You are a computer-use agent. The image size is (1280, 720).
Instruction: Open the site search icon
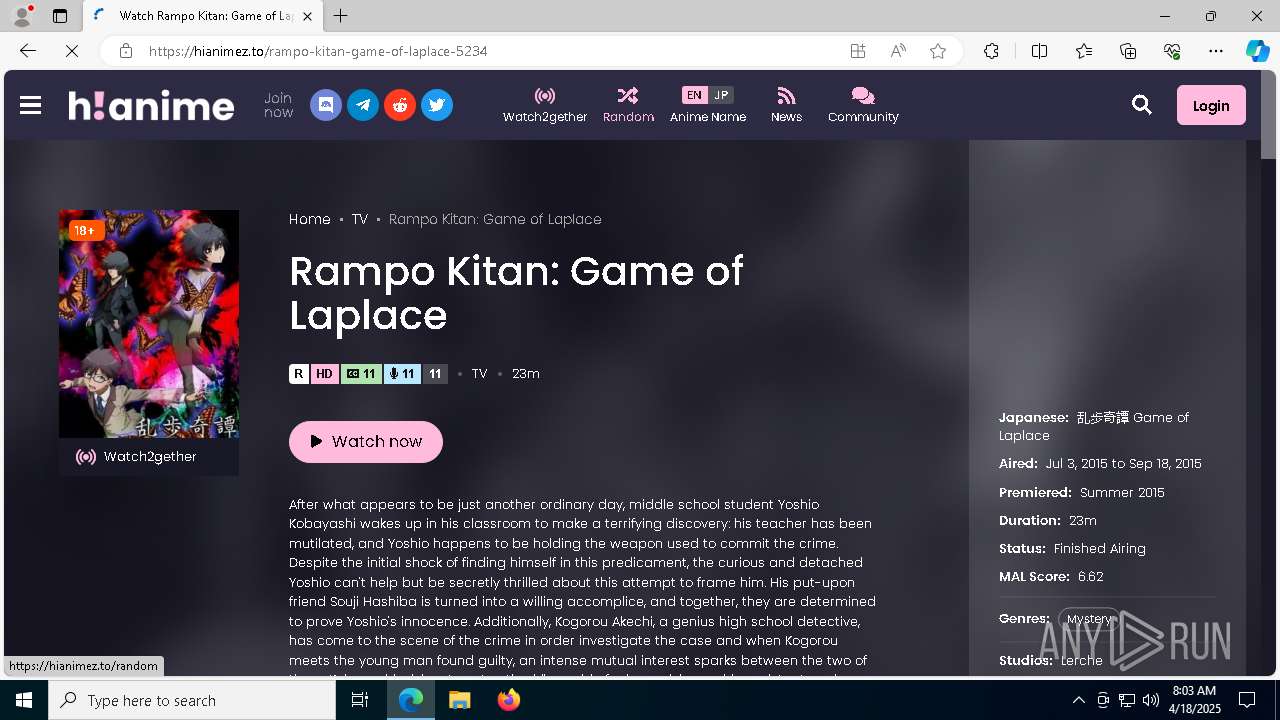[x=1141, y=105]
